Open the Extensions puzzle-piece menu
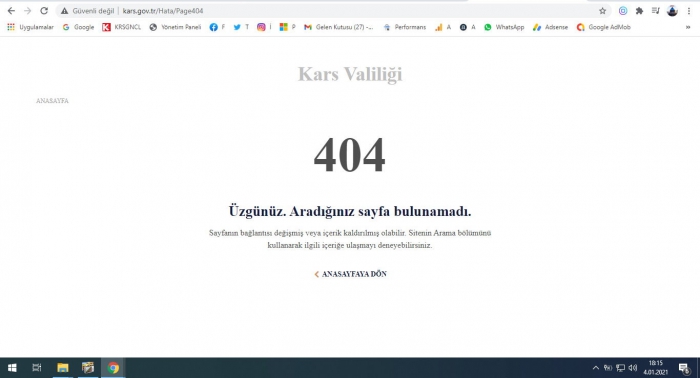 click(639, 11)
